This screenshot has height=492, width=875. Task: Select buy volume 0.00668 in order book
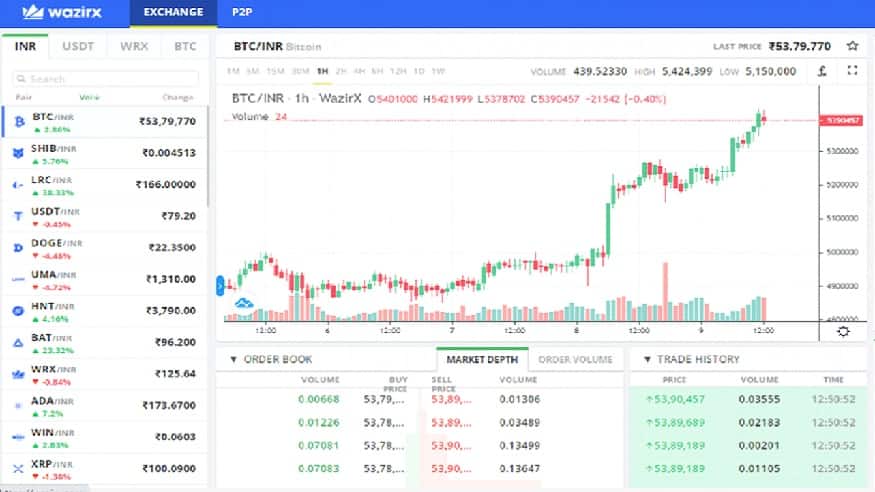(318, 399)
